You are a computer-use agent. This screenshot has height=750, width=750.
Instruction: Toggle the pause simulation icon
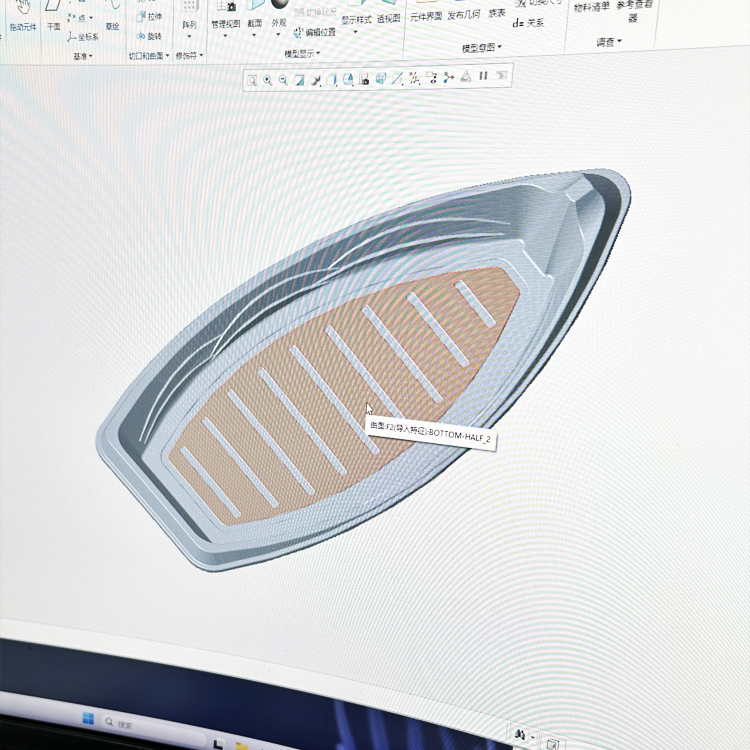pos(484,75)
